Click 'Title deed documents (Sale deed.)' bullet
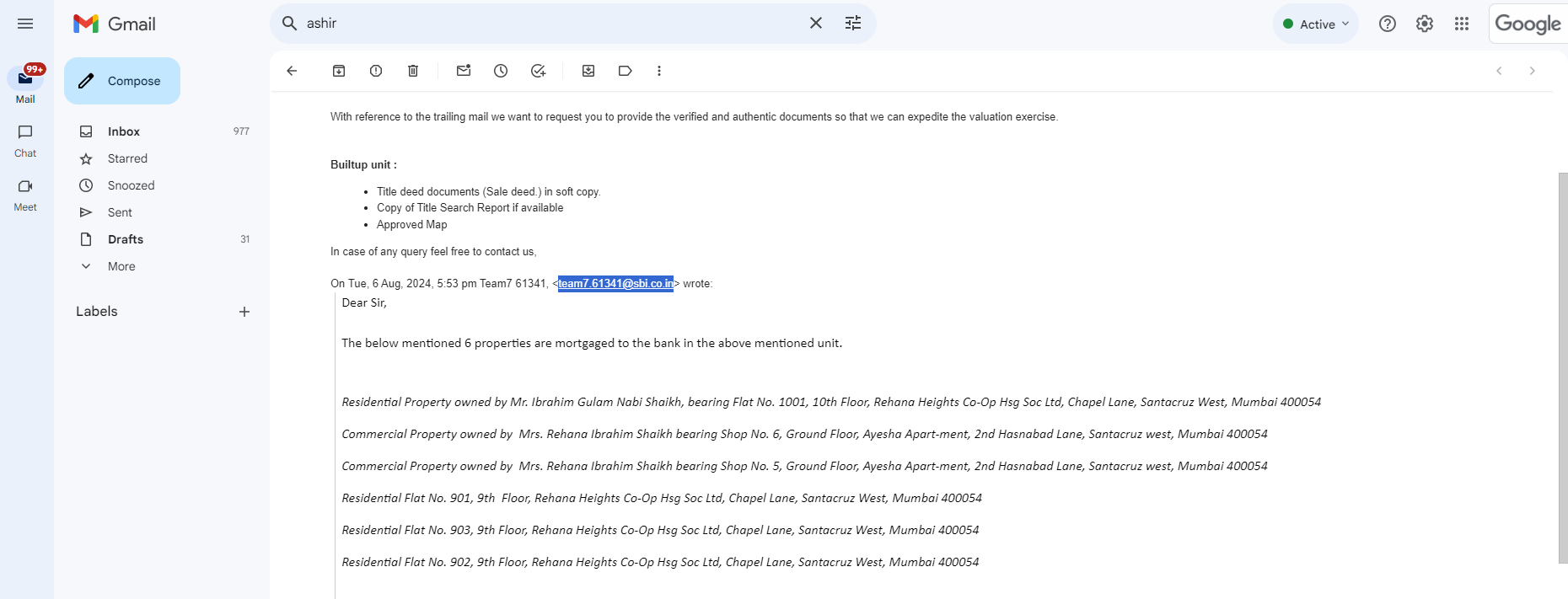 coord(488,192)
